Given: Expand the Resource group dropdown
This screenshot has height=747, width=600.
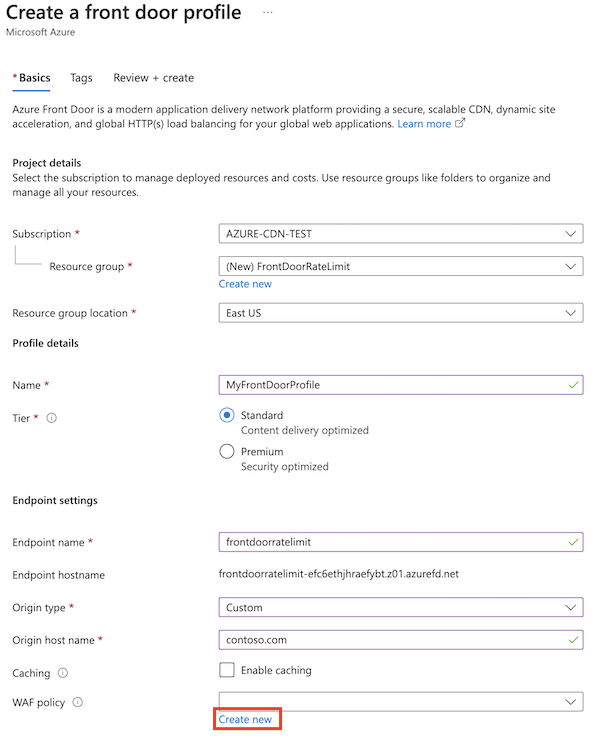Looking at the screenshot, I should pyautogui.click(x=400, y=266).
